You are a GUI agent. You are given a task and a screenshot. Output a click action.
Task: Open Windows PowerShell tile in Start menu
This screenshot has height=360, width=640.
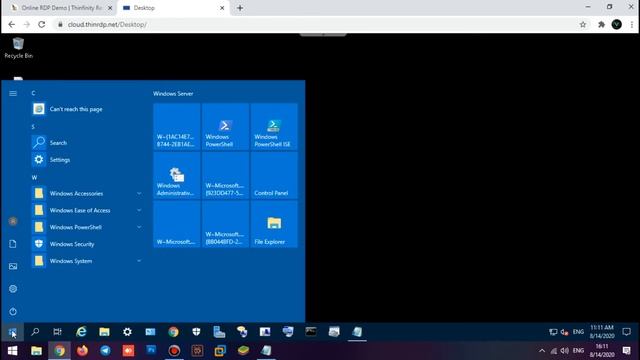click(225, 127)
